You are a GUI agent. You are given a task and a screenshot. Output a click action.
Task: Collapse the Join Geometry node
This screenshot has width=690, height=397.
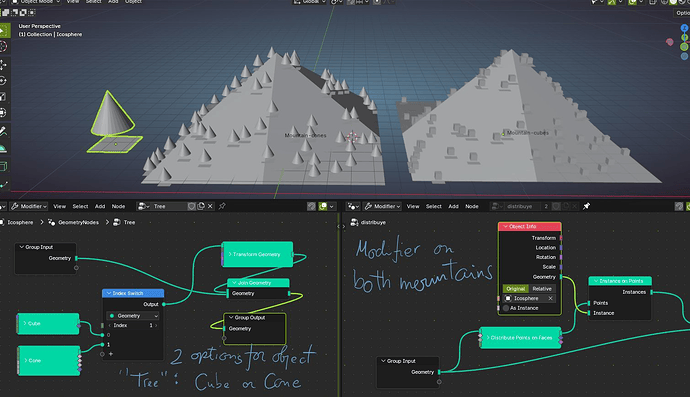point(234,283)
